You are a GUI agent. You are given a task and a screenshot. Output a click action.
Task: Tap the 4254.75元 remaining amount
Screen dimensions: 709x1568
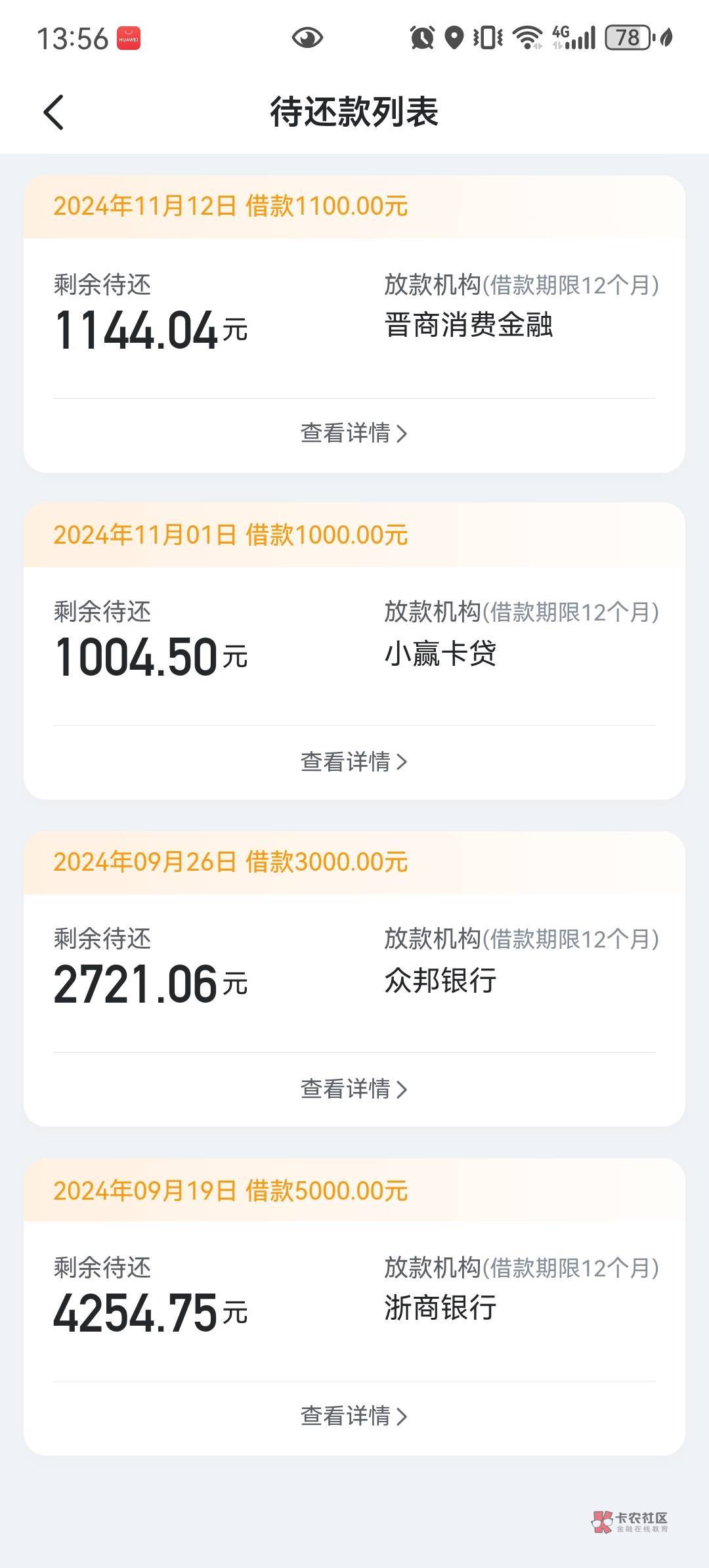[x=150, y=1313]
